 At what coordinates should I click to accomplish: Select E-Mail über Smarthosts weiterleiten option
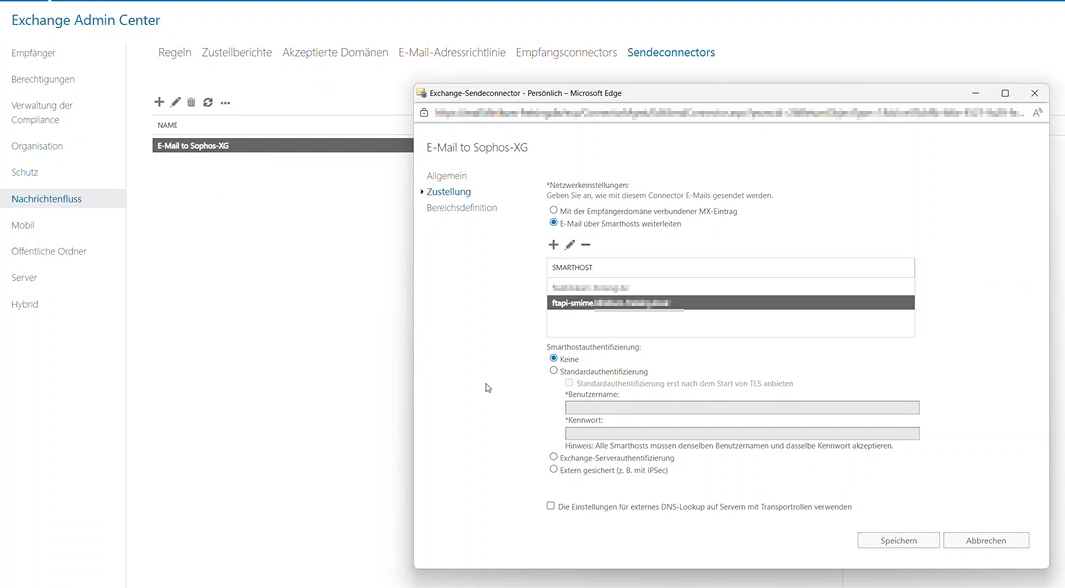tap(554, 223)
